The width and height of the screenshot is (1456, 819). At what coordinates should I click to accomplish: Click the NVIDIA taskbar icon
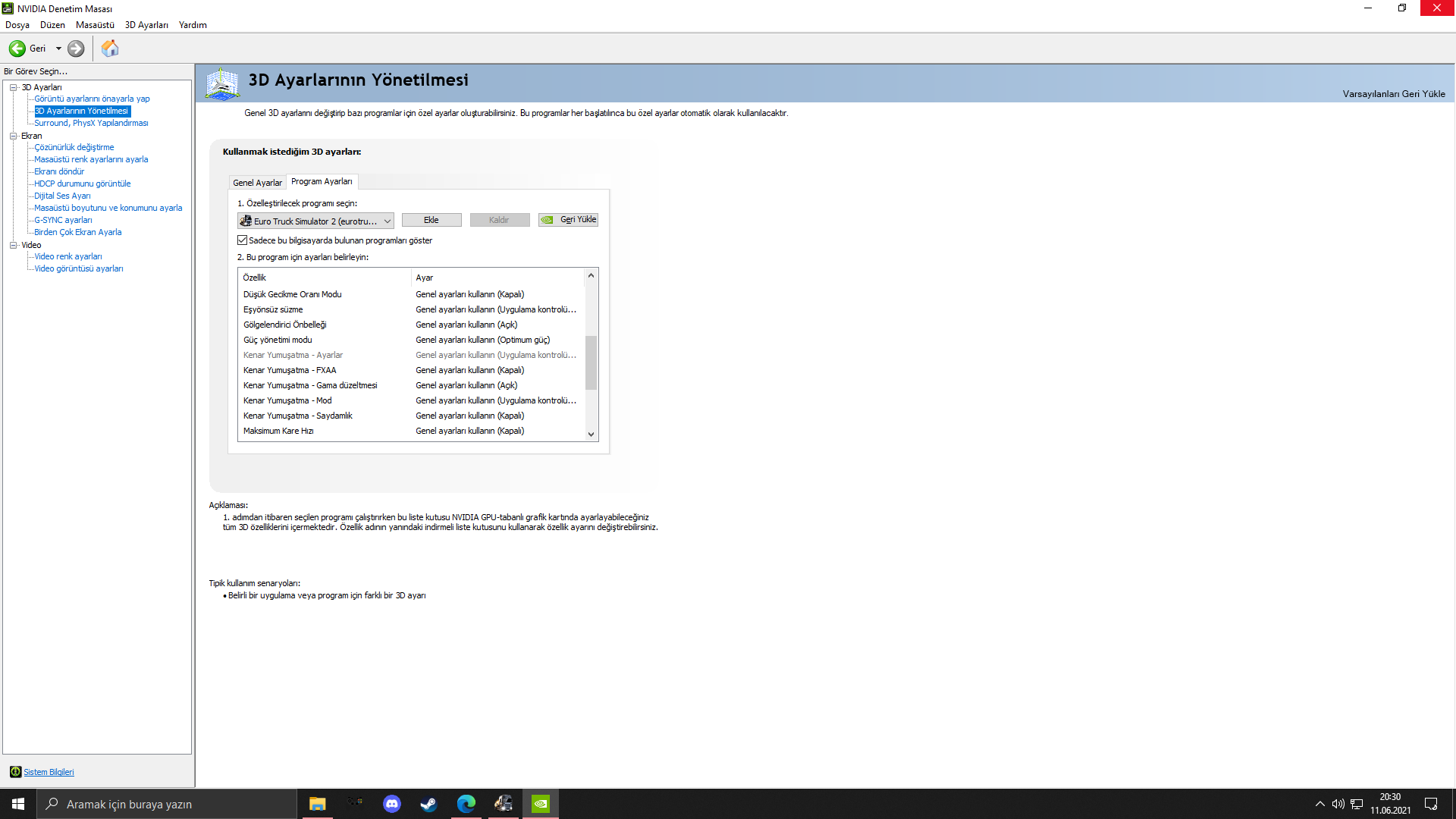[x=540, y=804]
